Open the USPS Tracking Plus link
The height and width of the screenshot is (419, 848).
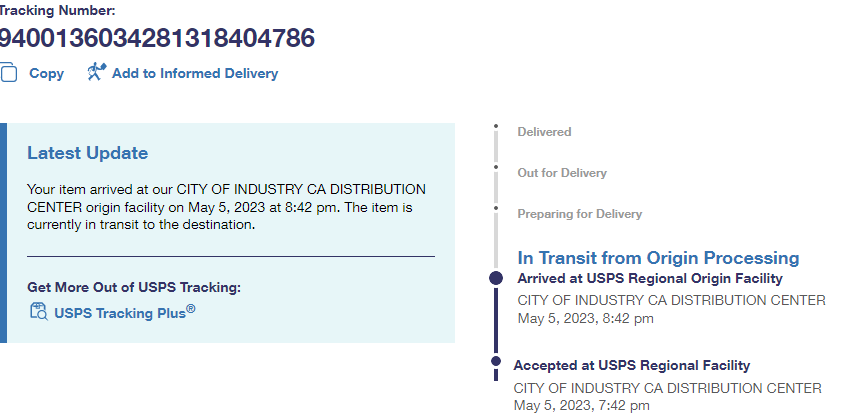(125, 312)
